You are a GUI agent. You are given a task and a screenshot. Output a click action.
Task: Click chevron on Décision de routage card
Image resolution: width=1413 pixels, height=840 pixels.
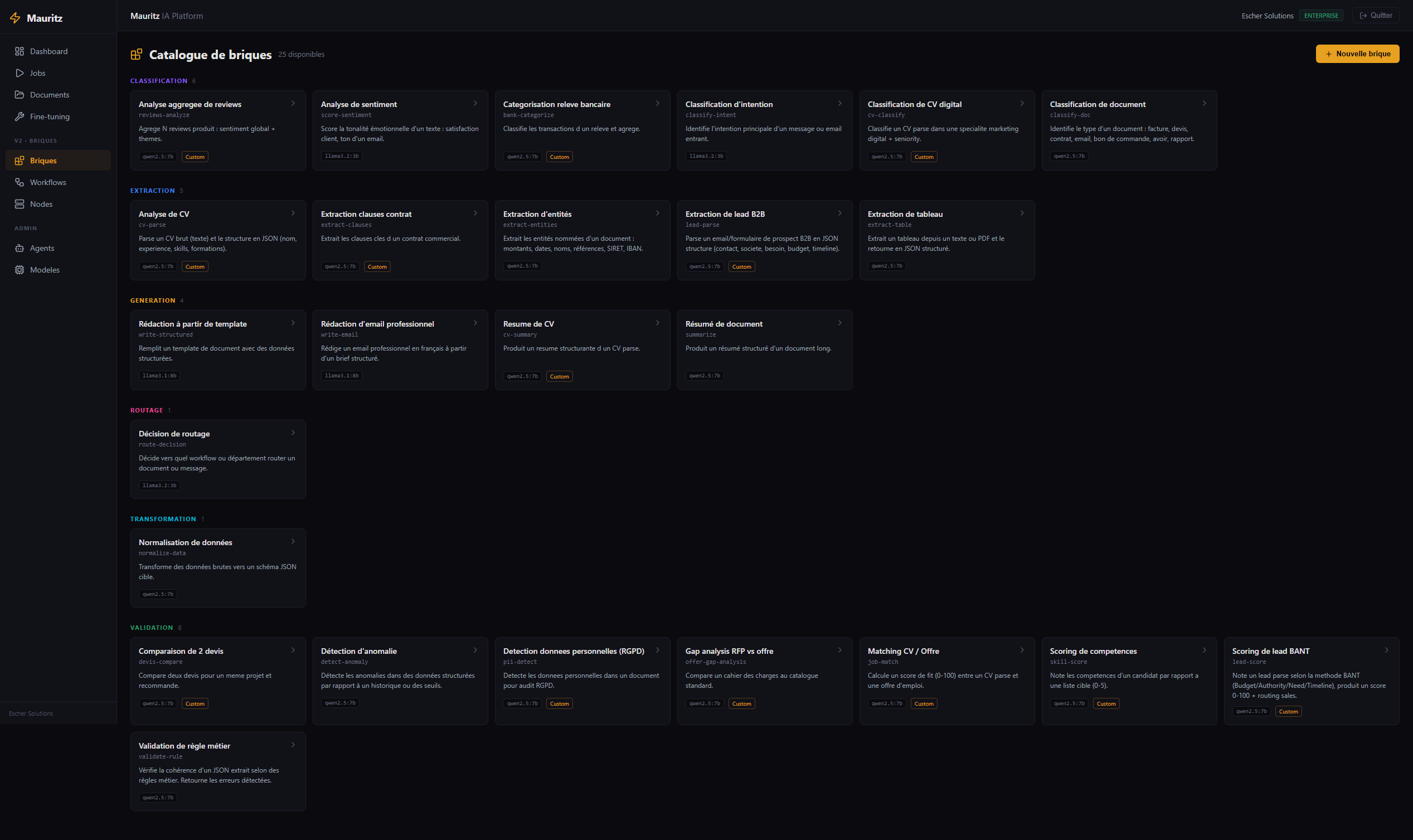click(x=293, y=433)
